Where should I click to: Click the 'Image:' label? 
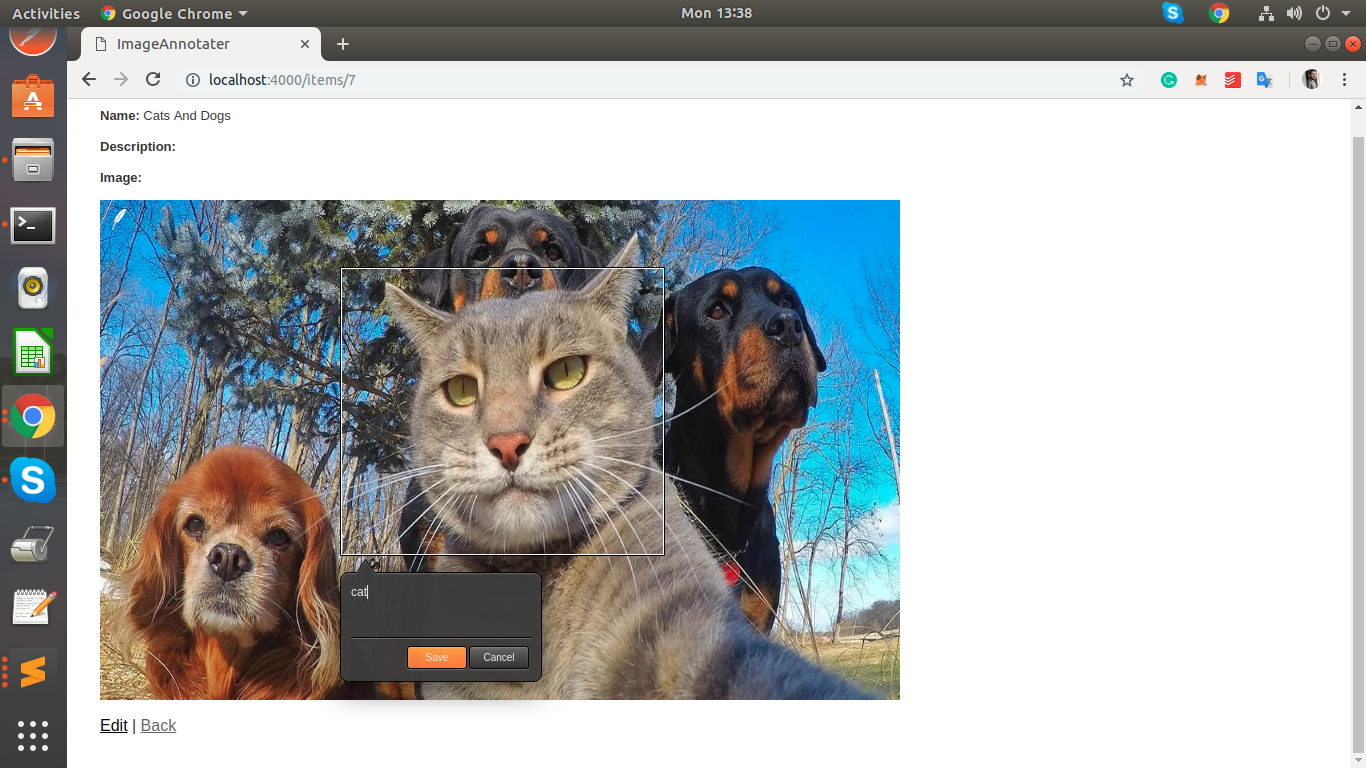pos(121,177)
